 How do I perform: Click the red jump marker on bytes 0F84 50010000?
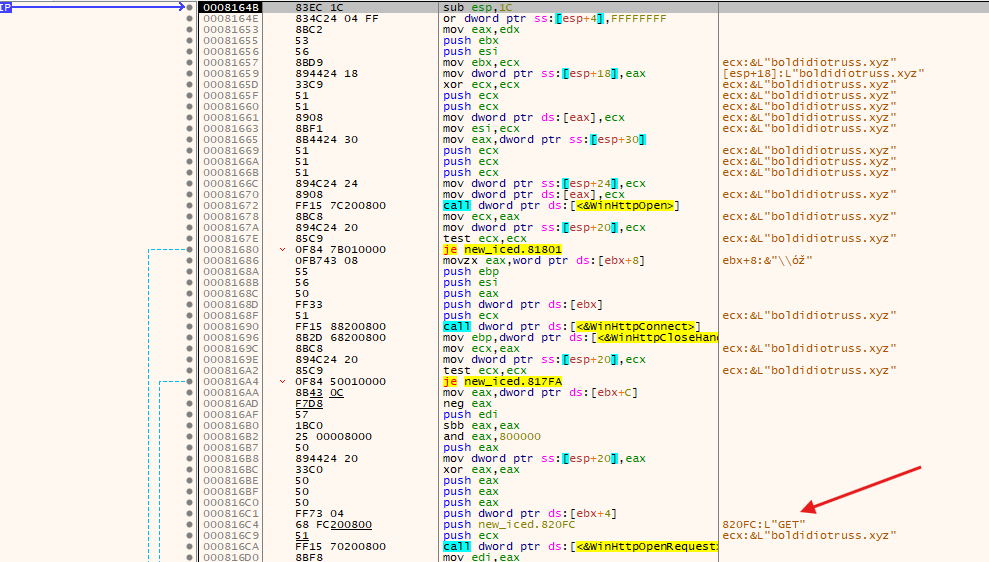pyautogui.click(x=283, y=382)
